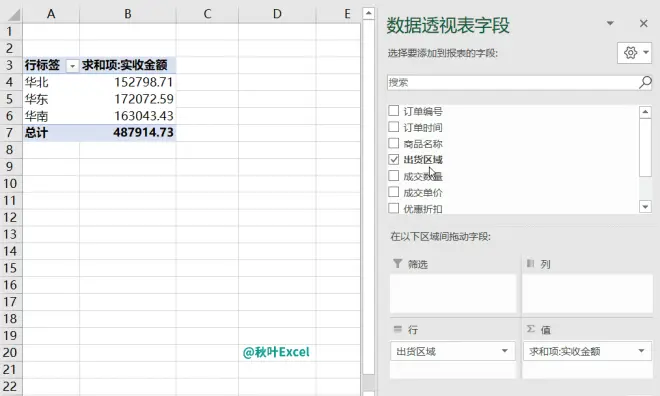660x396 pixels.
Task: Tick the 商品名称 field checkbox
Action: pos(394,143)
